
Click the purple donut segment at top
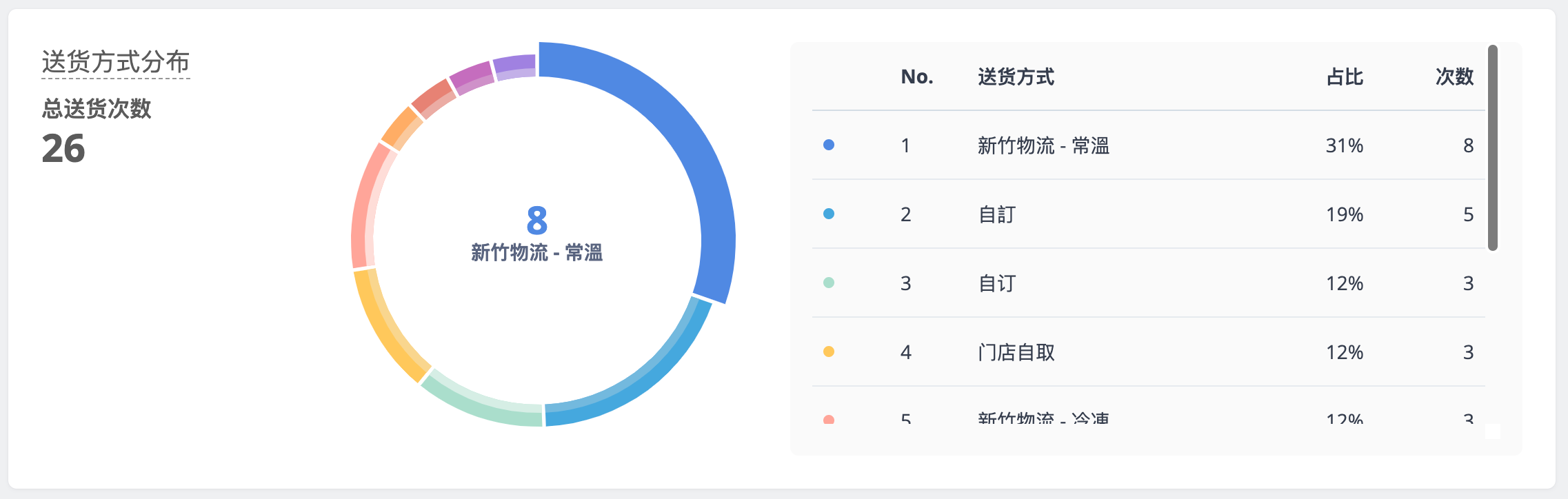tap(514, 67)
